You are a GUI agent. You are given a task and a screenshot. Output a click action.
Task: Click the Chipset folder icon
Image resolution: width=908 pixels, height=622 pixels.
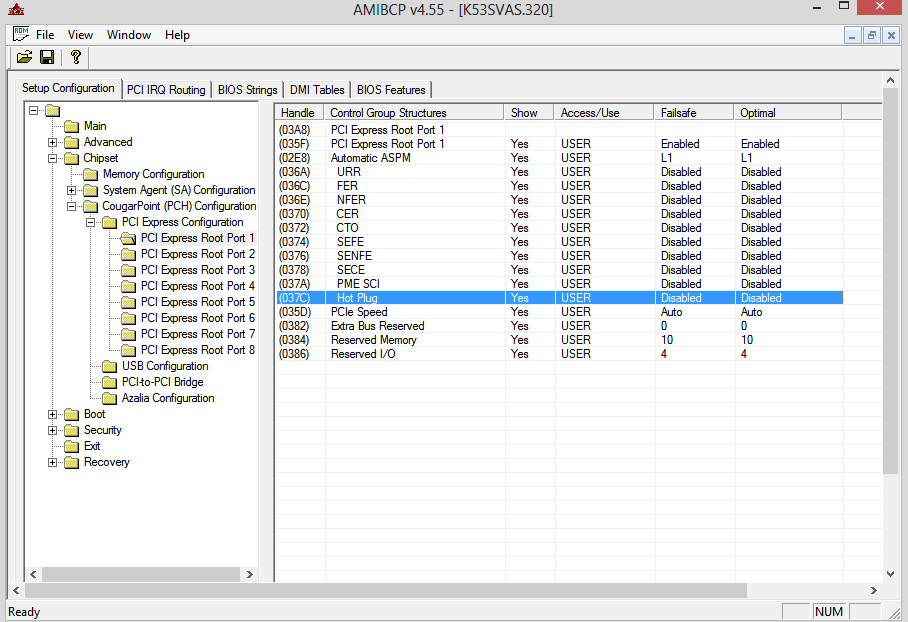coord(72,158)
